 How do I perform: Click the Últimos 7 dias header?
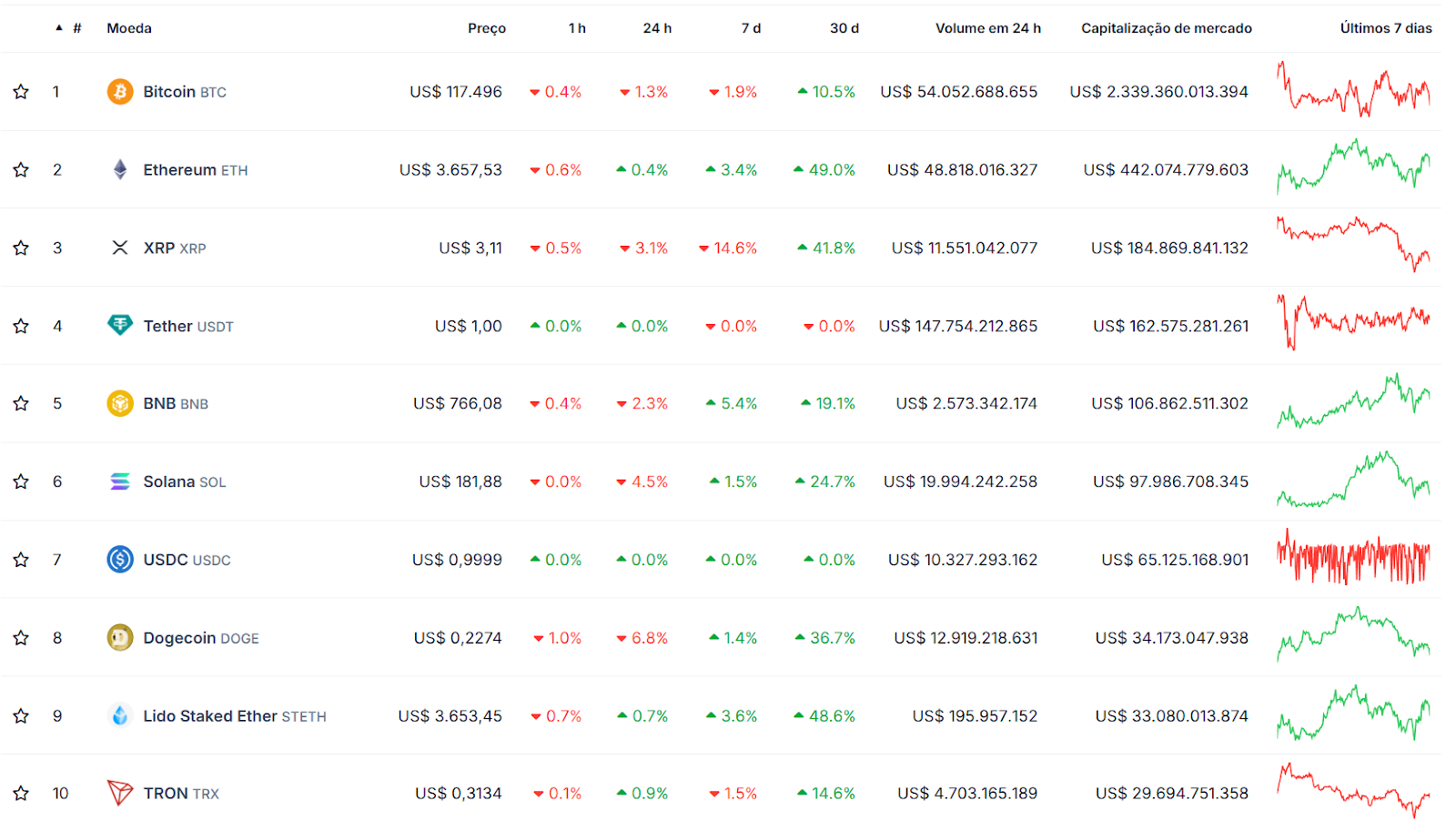pos(1386,28)
